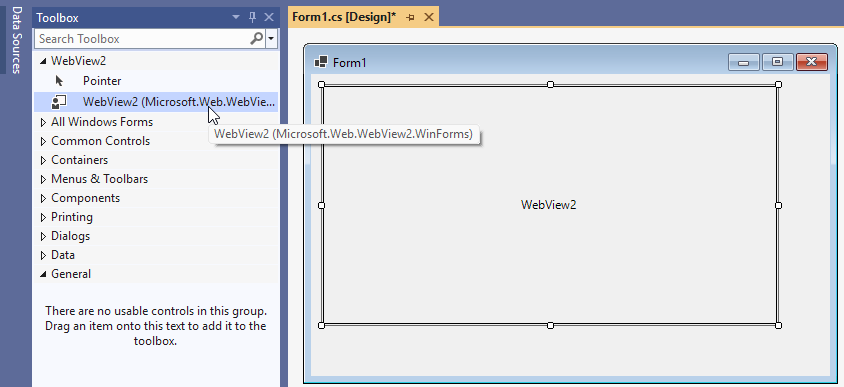844x387 pixels.
Task: Switch to the Form1.cs [Design] tab
Action: pos(344,17)
